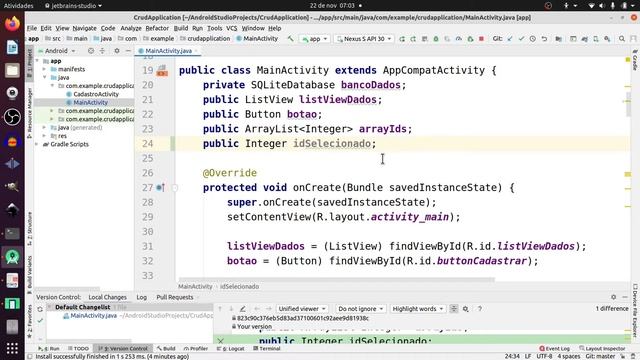Open the Navigate menu
This screenshot has width=640, height=360.
click(84, 28)
